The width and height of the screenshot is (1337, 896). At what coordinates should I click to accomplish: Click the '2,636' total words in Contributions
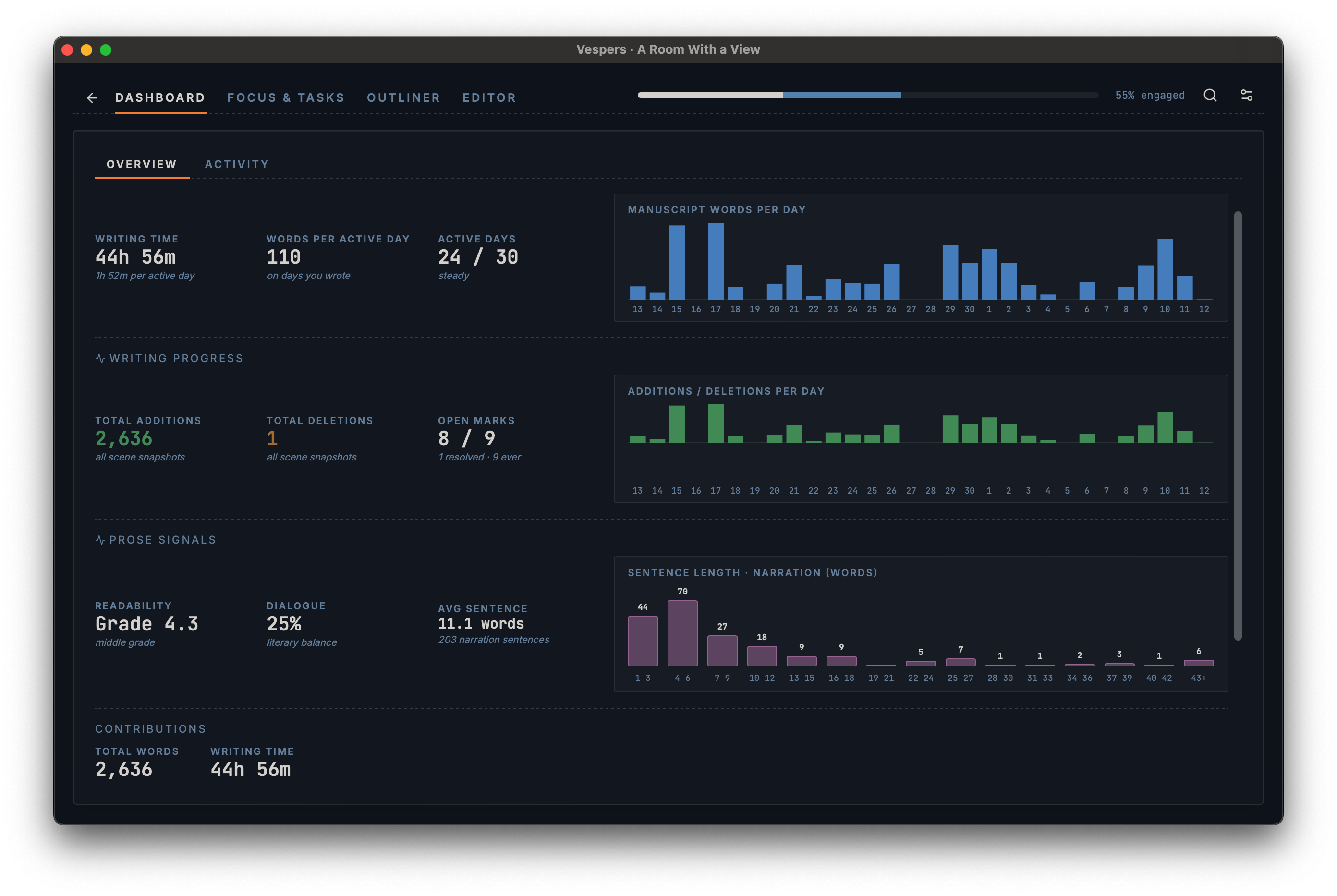point(124,770)
